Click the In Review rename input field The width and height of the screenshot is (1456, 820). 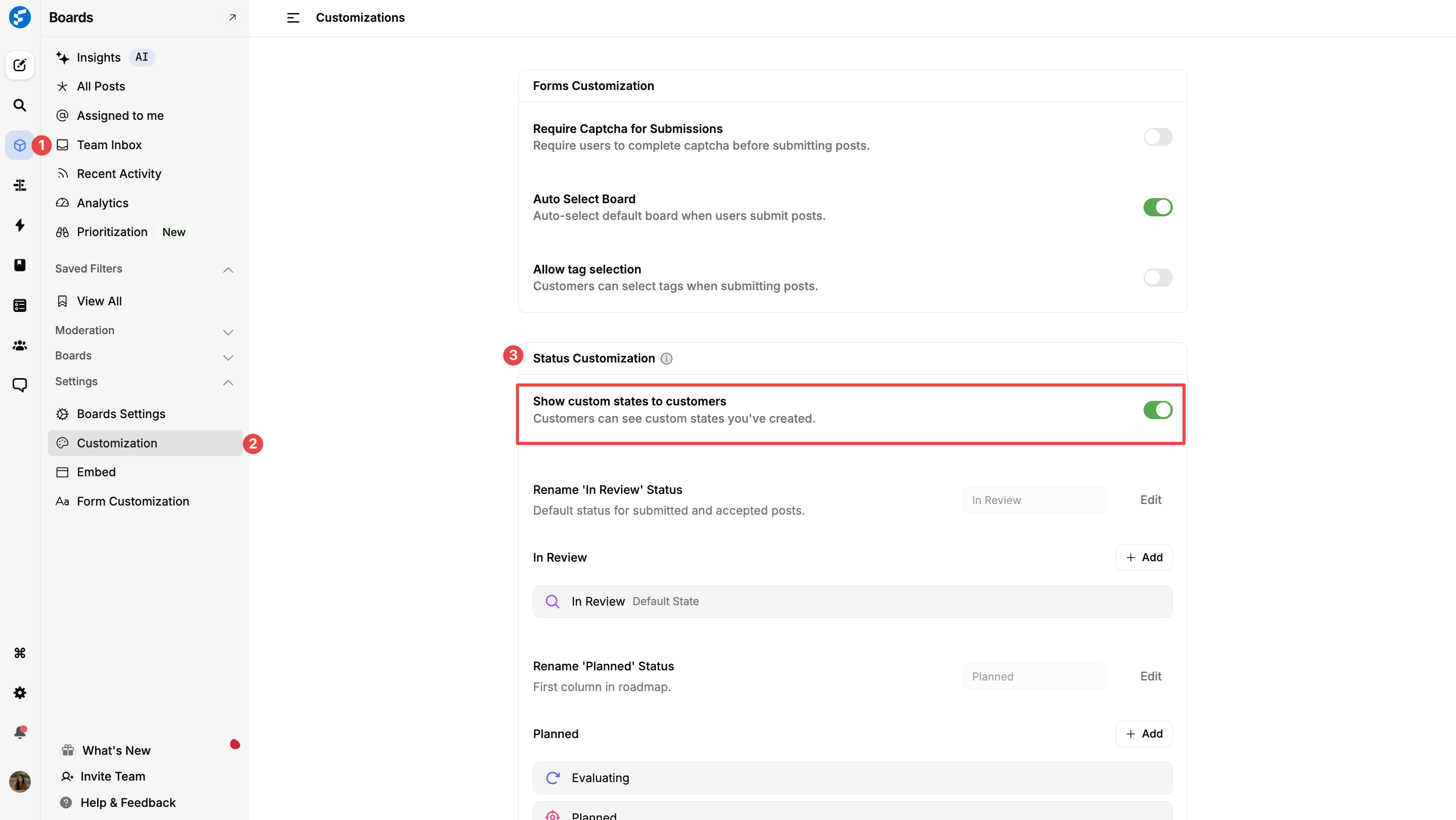pyautogui.click(x=1034, y=500)
